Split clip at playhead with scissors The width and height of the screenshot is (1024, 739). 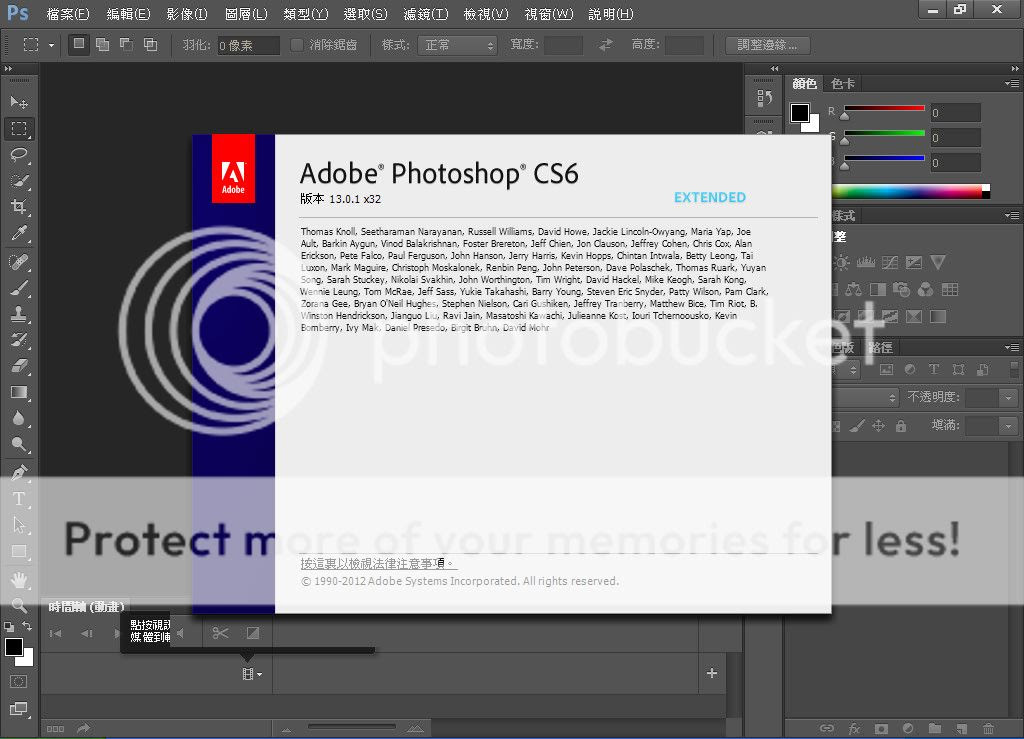[221, 633]
